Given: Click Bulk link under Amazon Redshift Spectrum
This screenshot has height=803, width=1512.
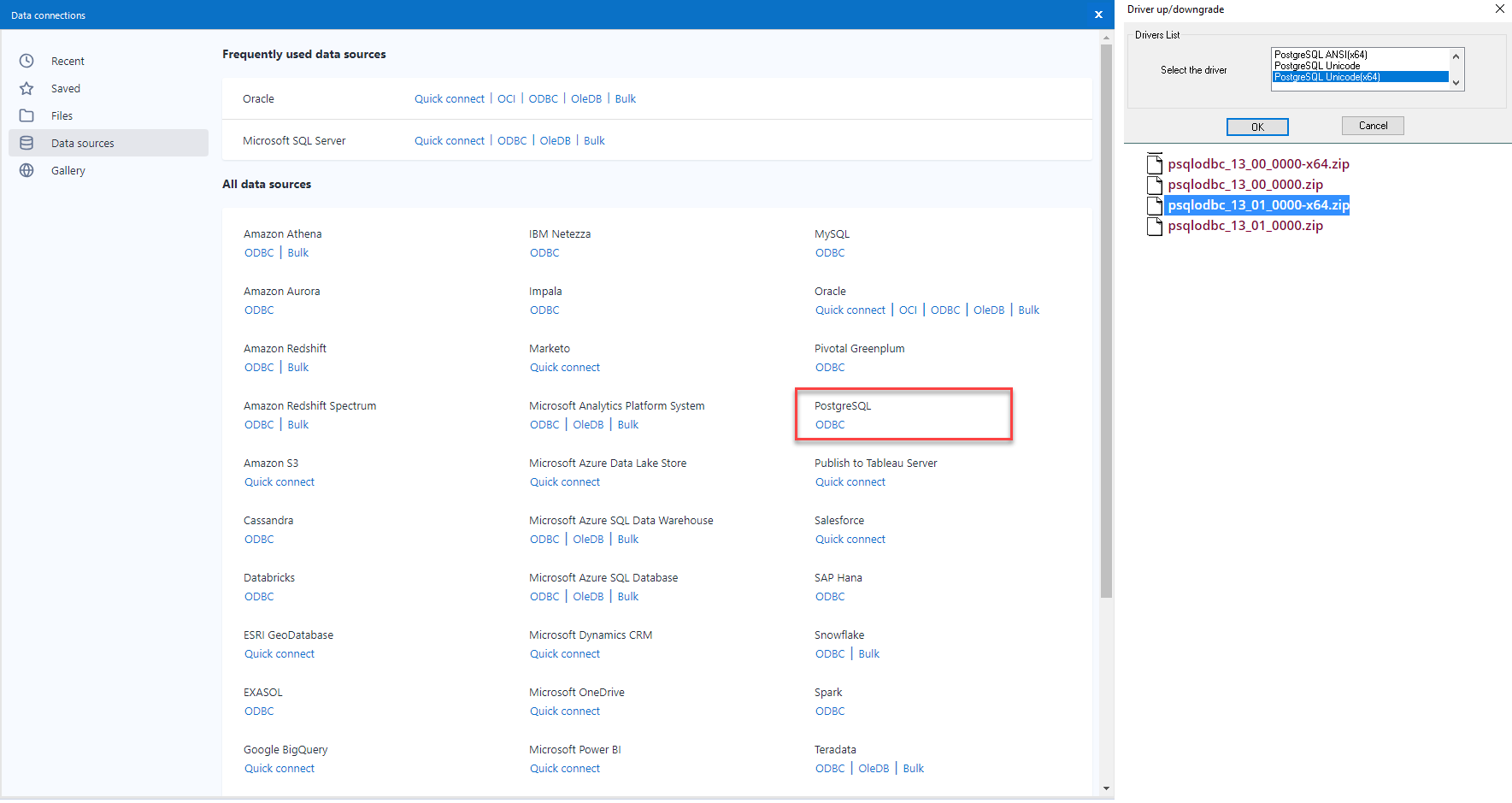Looking at the screenshot, I should pos(298,425).
